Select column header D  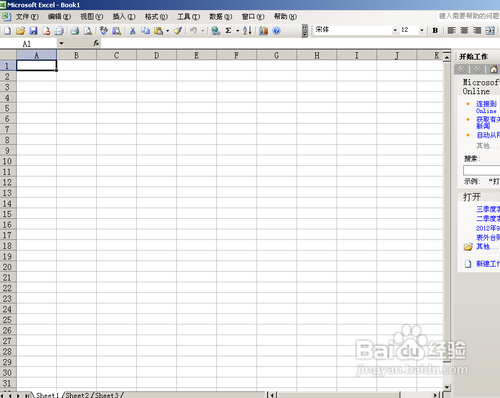tap(156, 55)
